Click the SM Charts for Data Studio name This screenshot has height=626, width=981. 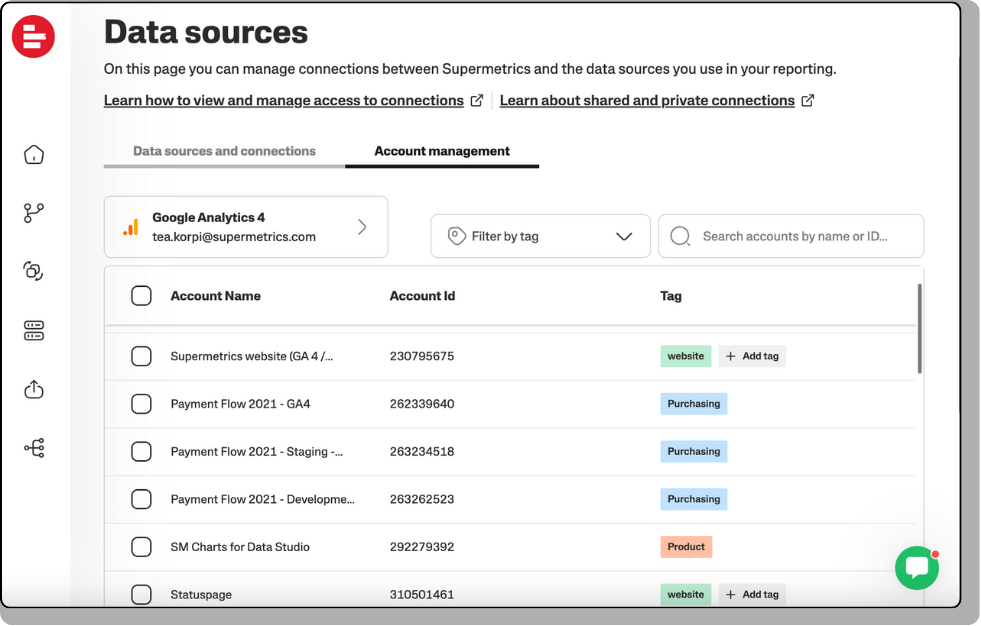pos(240,547)
